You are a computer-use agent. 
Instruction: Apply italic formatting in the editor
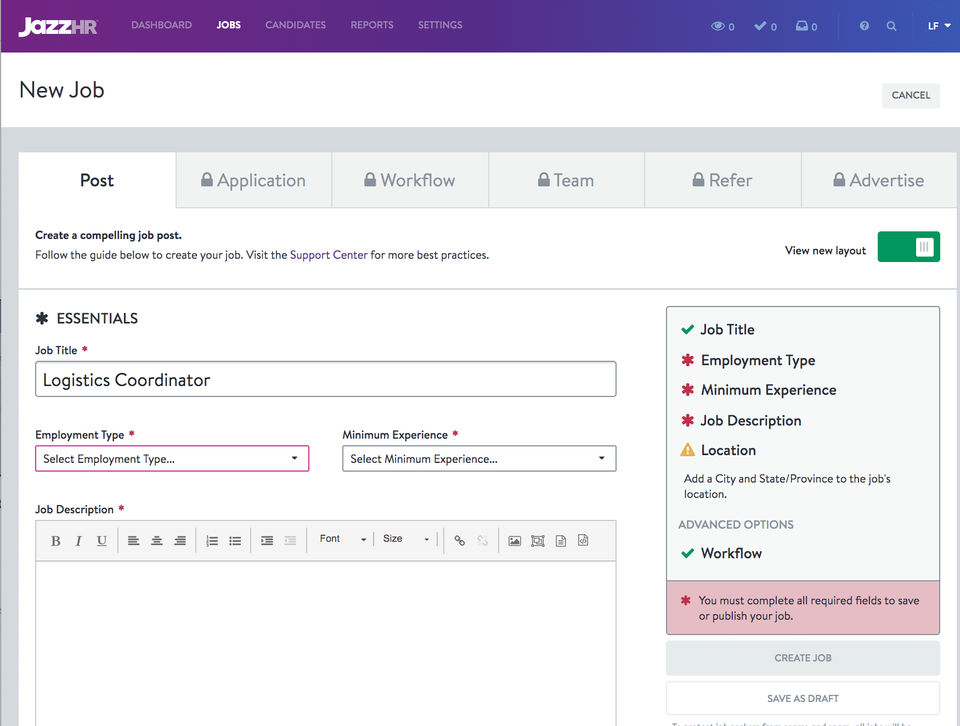(78, 541)
